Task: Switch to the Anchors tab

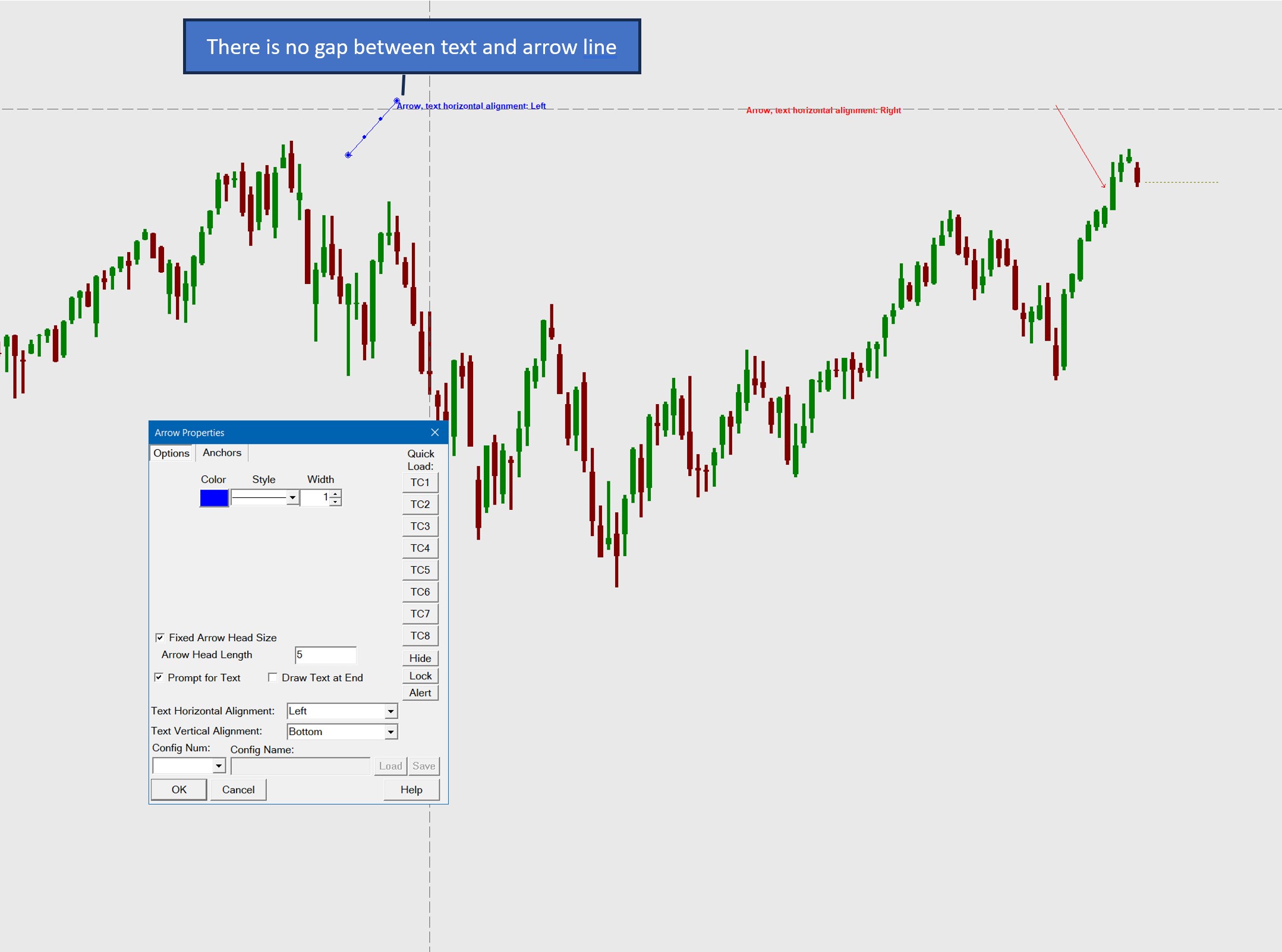Action: (x=222, y=453)
